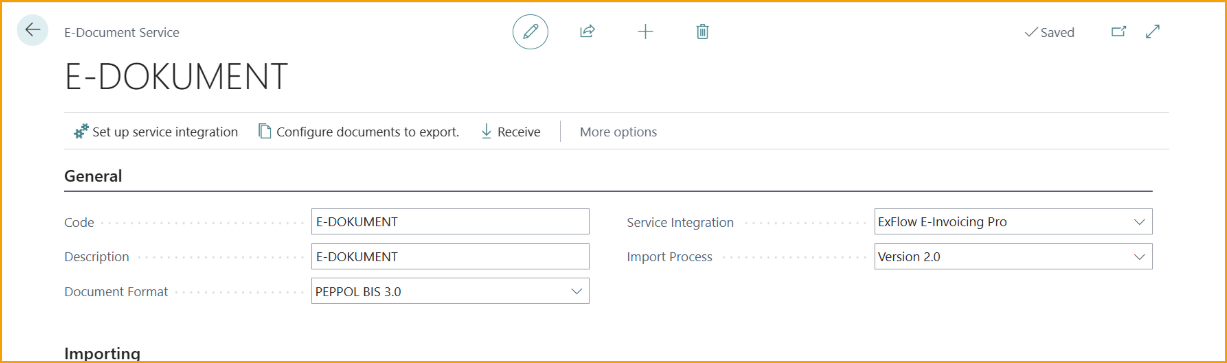Edit the Description field

(x=450, y=257)
